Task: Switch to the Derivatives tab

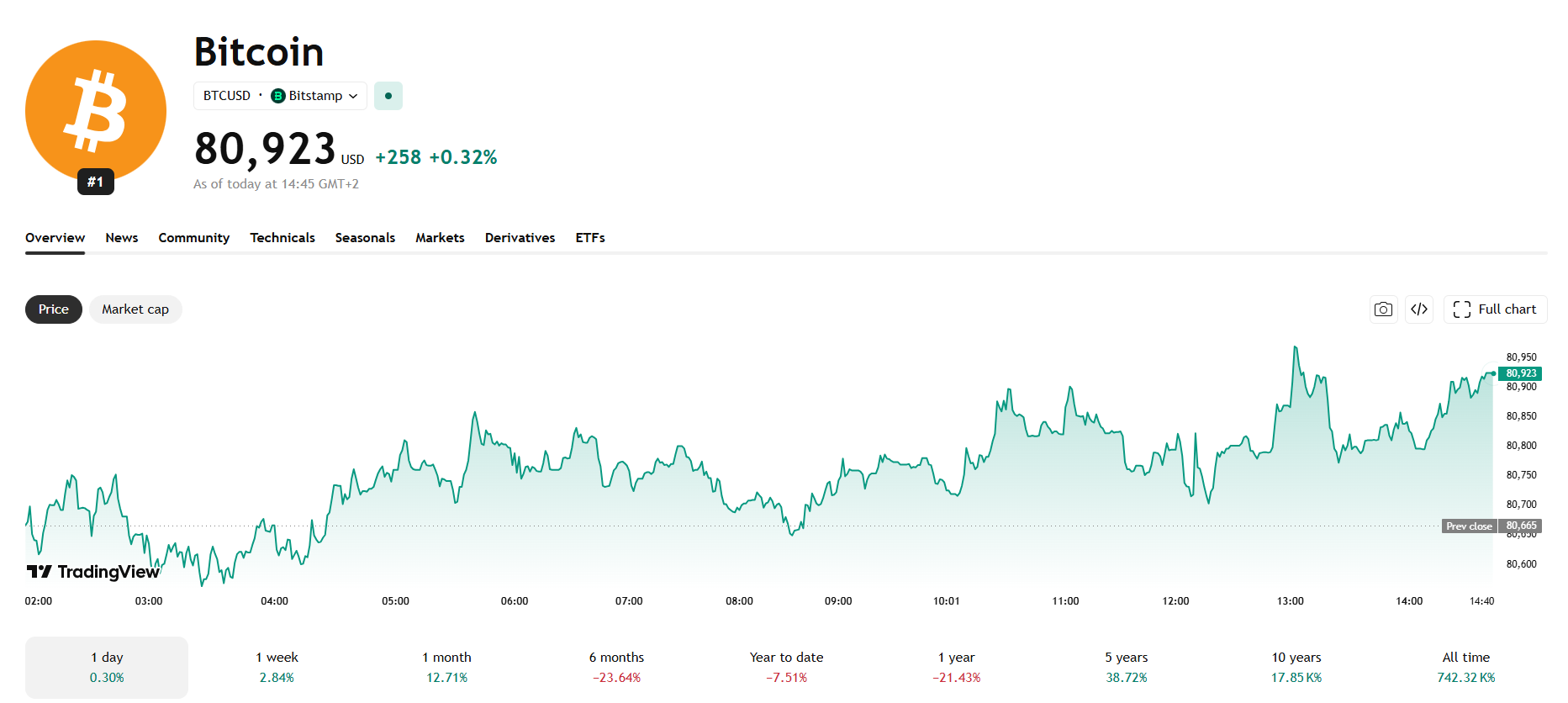Action: point(520,238)
